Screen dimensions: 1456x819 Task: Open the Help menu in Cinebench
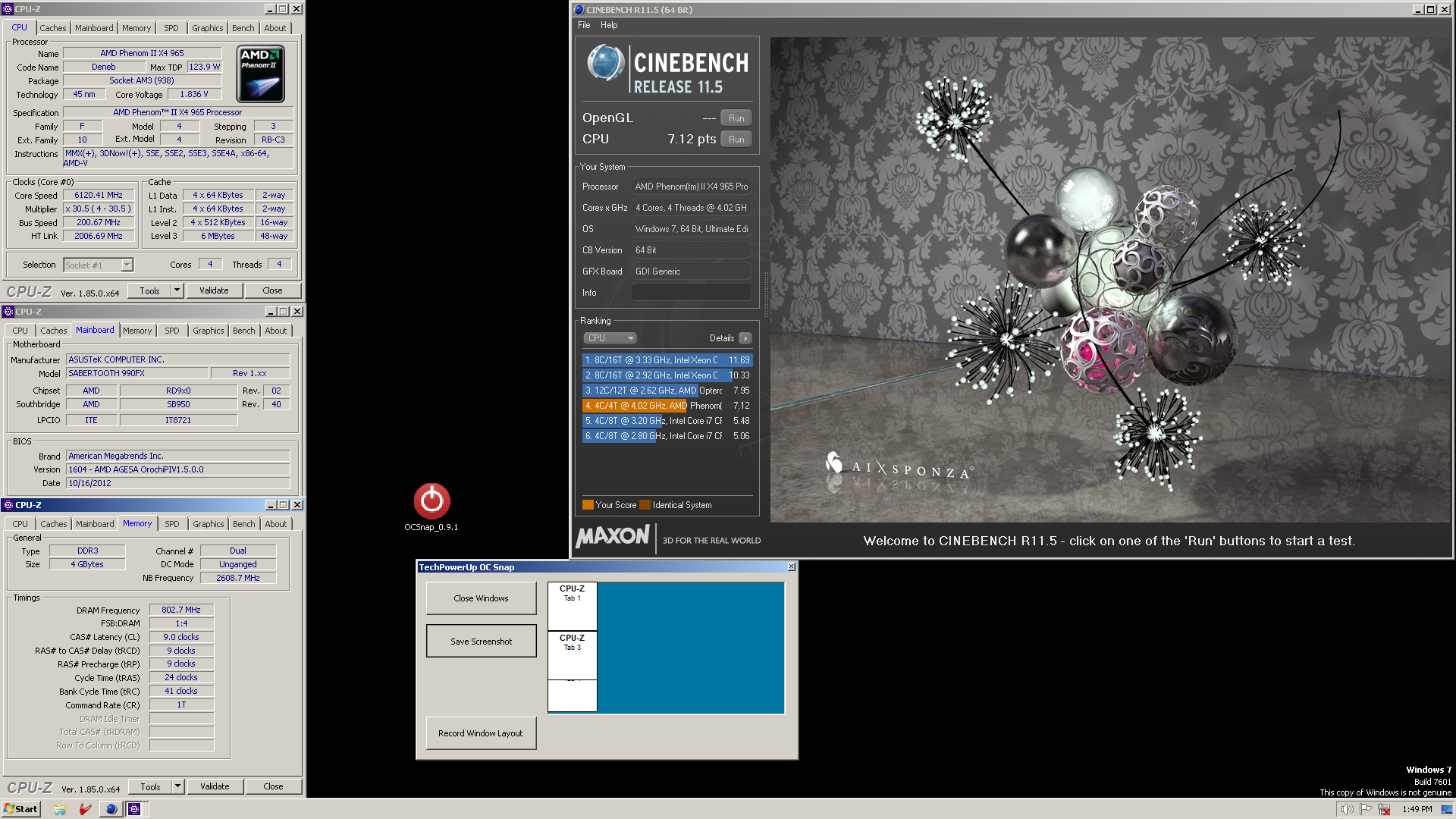click(x=609, y=25)
